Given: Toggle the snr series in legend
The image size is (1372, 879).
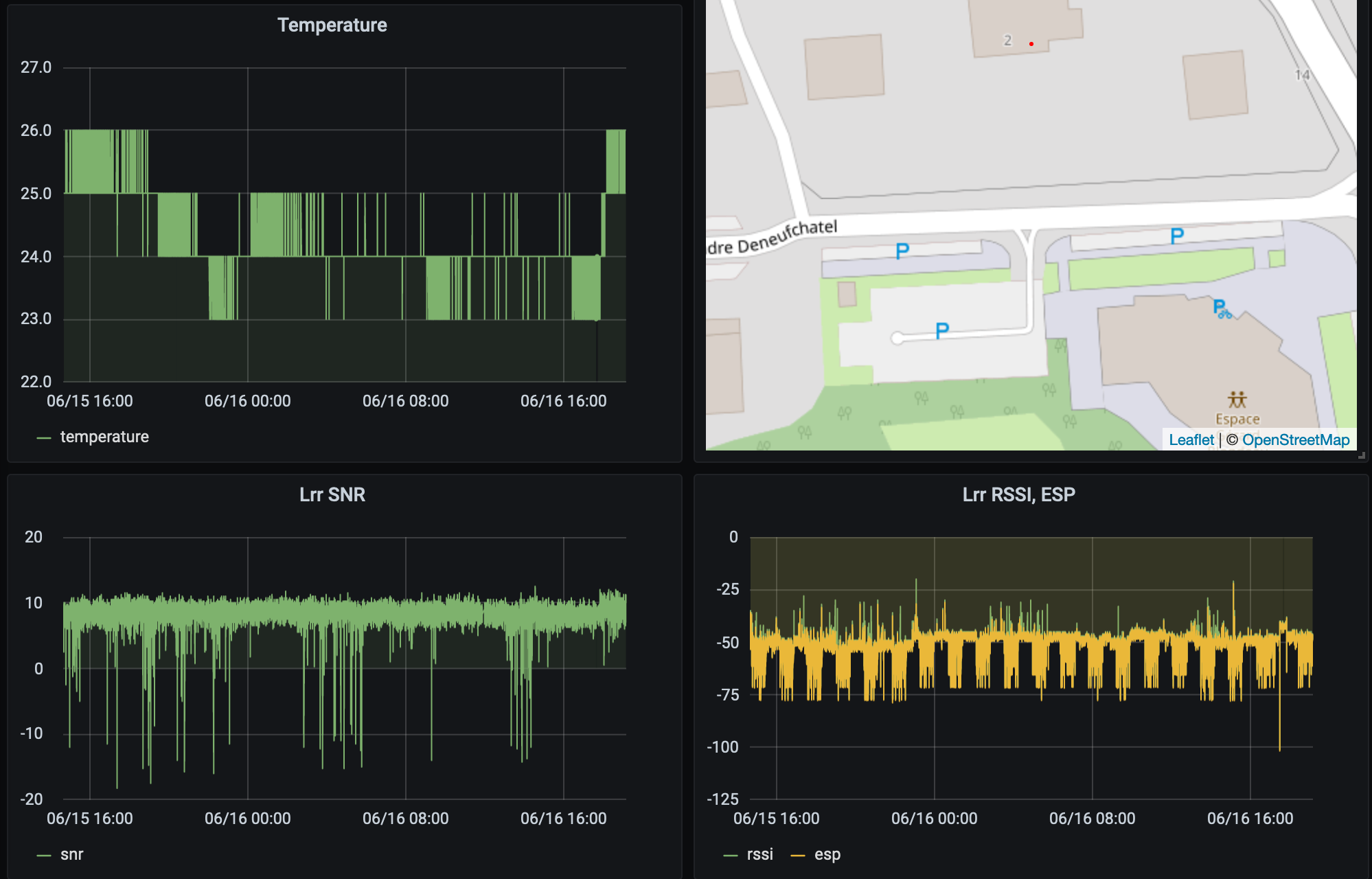Looking at the screenshot, I should pos(71,854).
